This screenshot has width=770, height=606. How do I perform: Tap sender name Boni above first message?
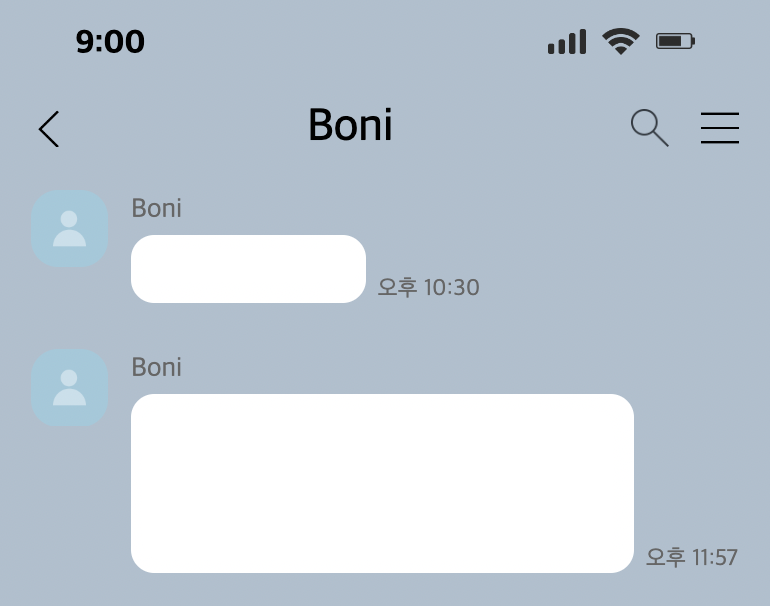157,208
